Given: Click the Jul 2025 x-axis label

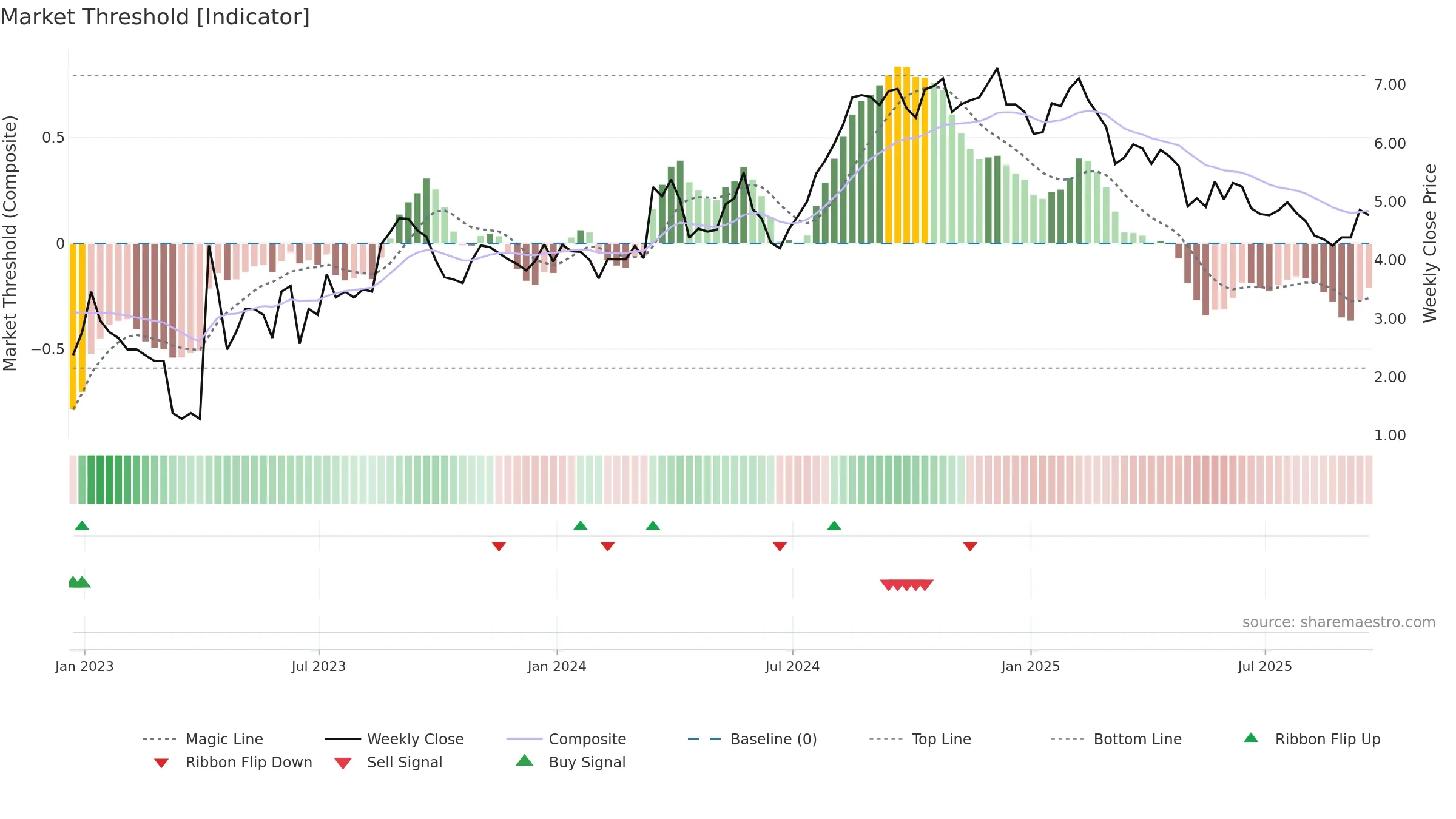Looking at the screenshot, I should click(x=1265, y=667).
